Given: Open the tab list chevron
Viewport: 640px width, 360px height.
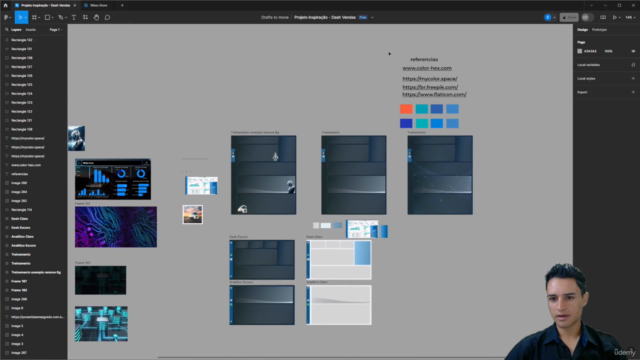Looking at the screenshot, I should pyautogui.click(x=591, y=5).
